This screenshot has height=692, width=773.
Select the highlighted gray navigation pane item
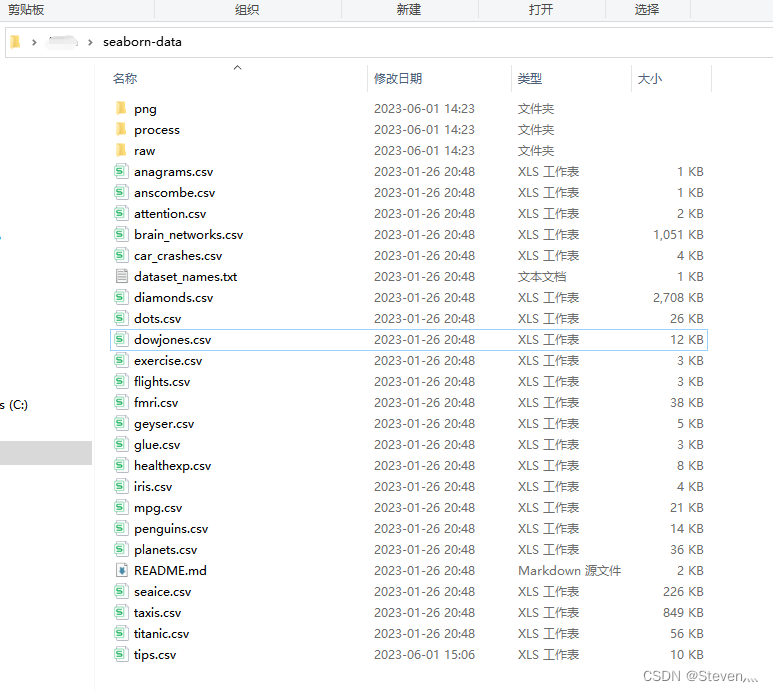tap(46, 452)
